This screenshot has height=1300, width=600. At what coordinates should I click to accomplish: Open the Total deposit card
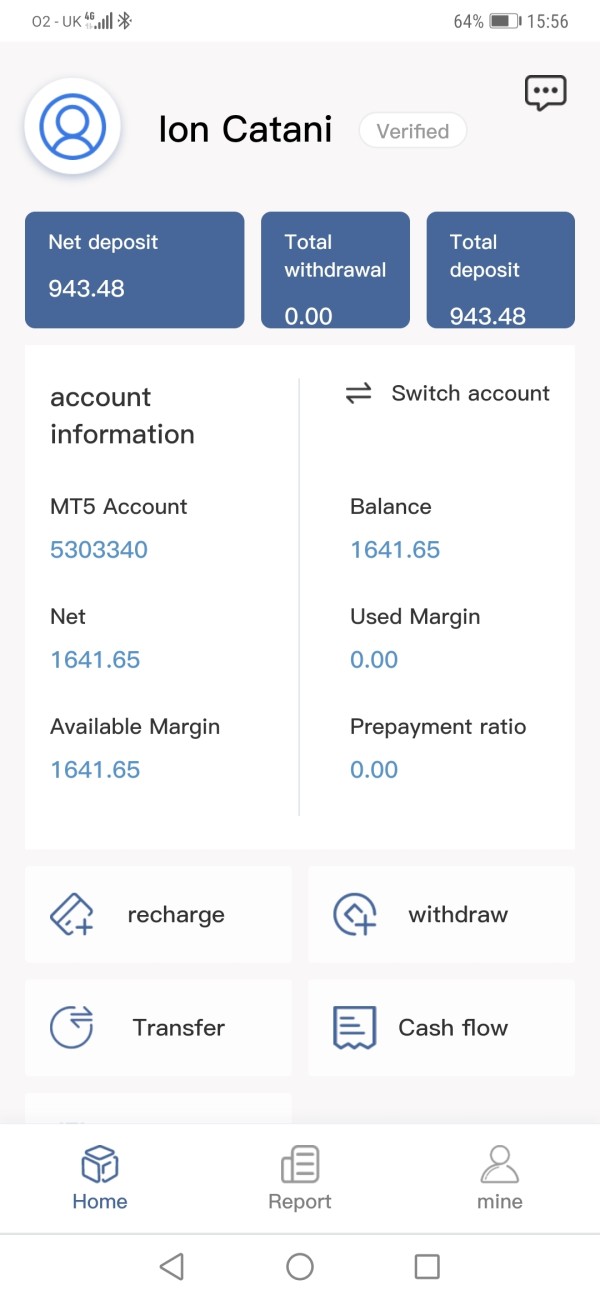click(500, 270)
